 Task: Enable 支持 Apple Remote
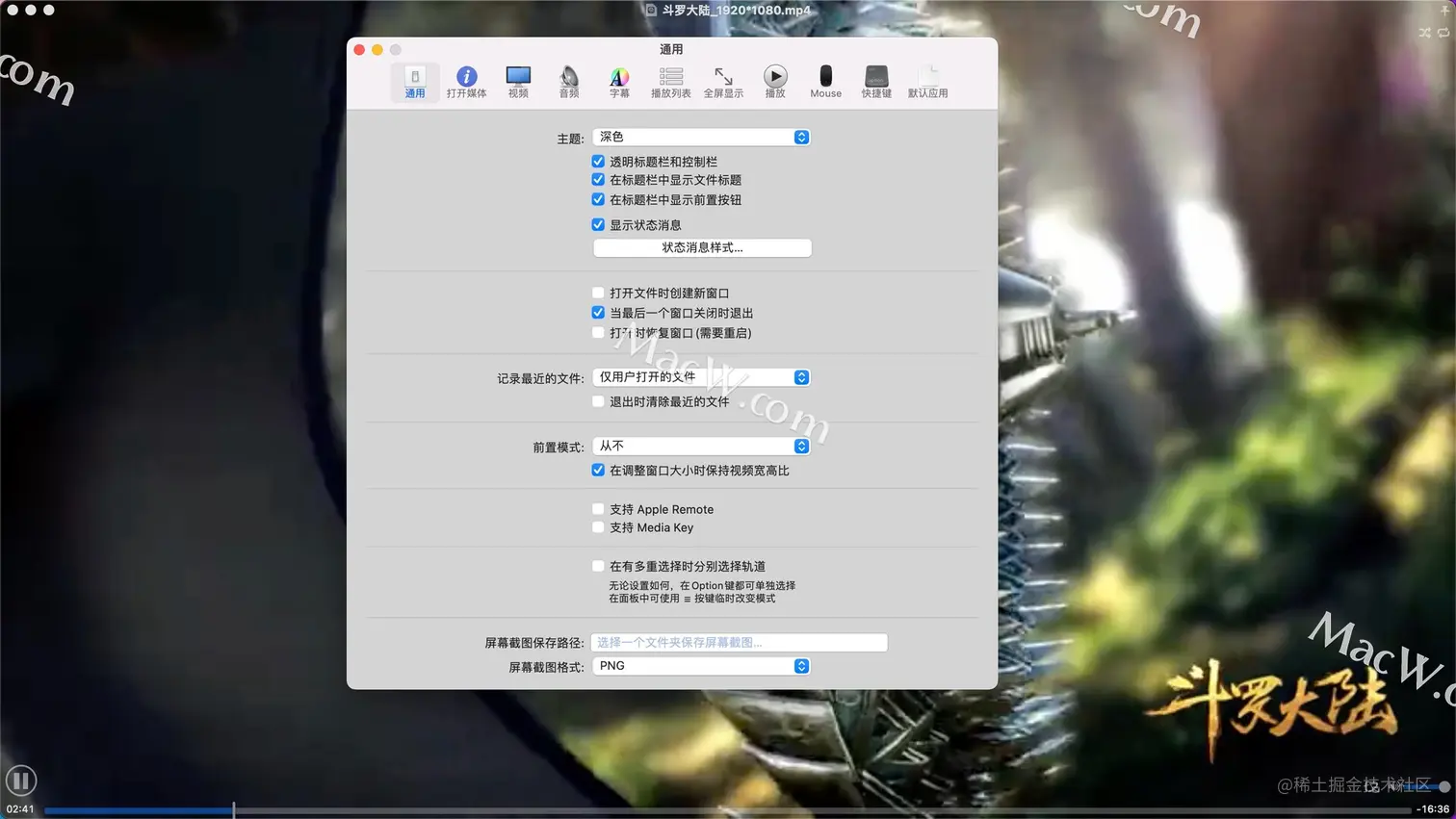(x=598, y=509)
